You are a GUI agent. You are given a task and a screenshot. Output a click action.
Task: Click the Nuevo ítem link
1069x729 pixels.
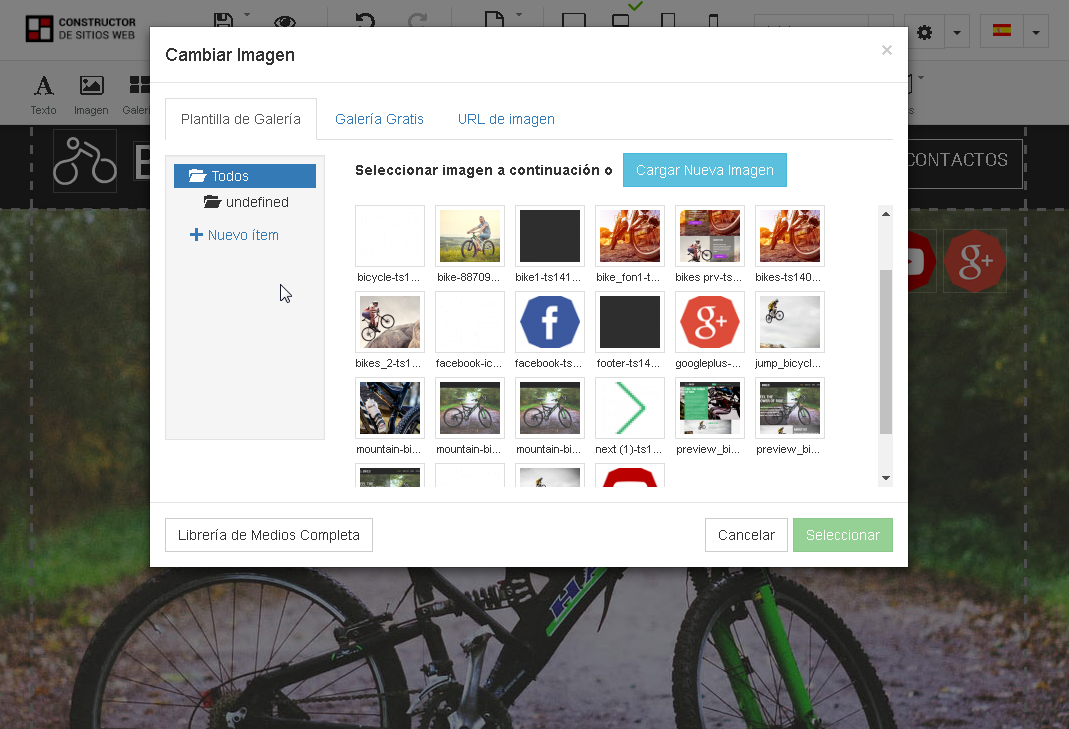pos(234,235)
